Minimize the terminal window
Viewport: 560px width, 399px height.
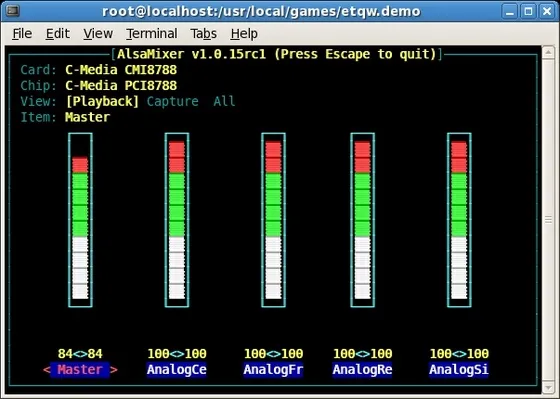[x=510, y=11]
